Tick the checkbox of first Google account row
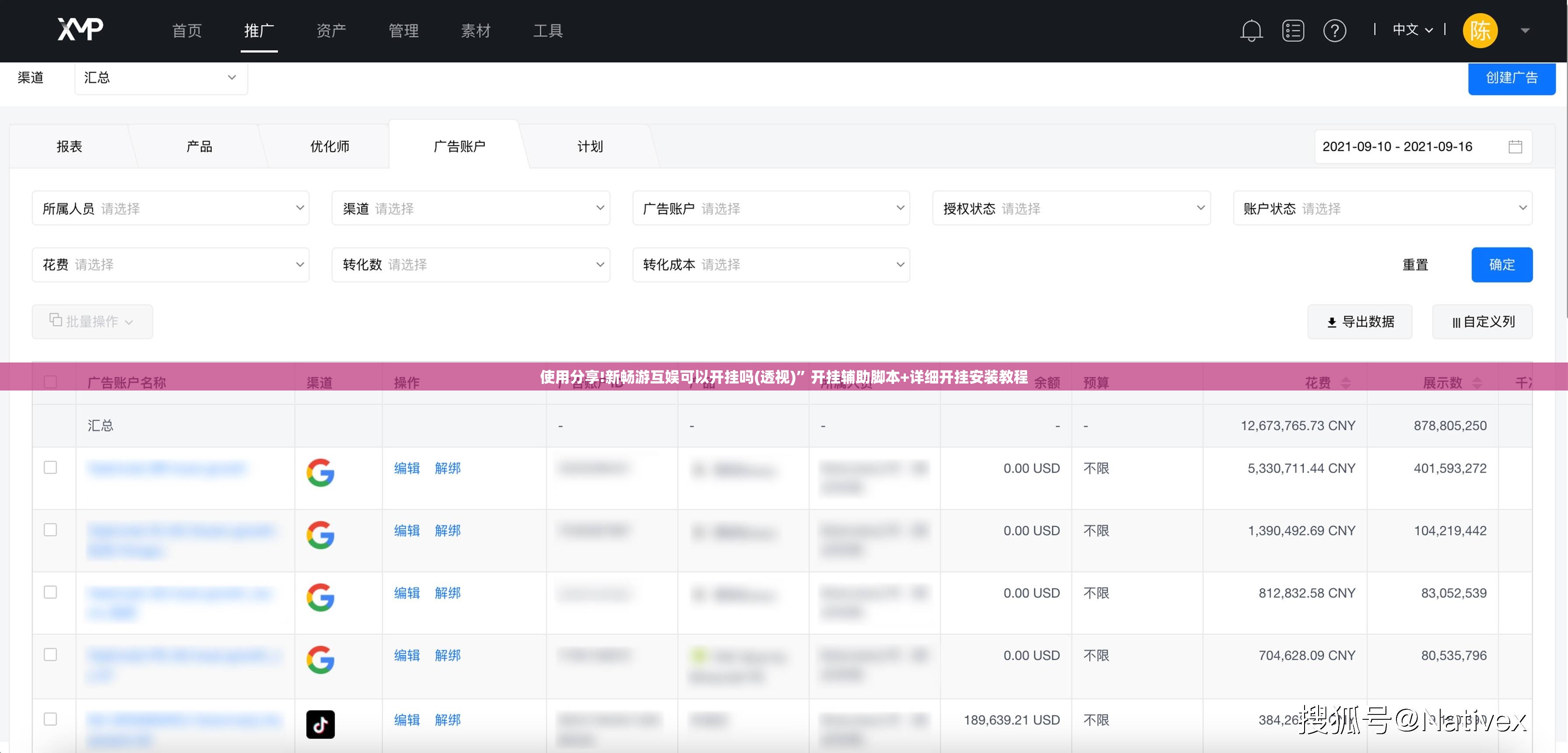The width and height of the screenshot is (1568, 753). pos(50,467)
